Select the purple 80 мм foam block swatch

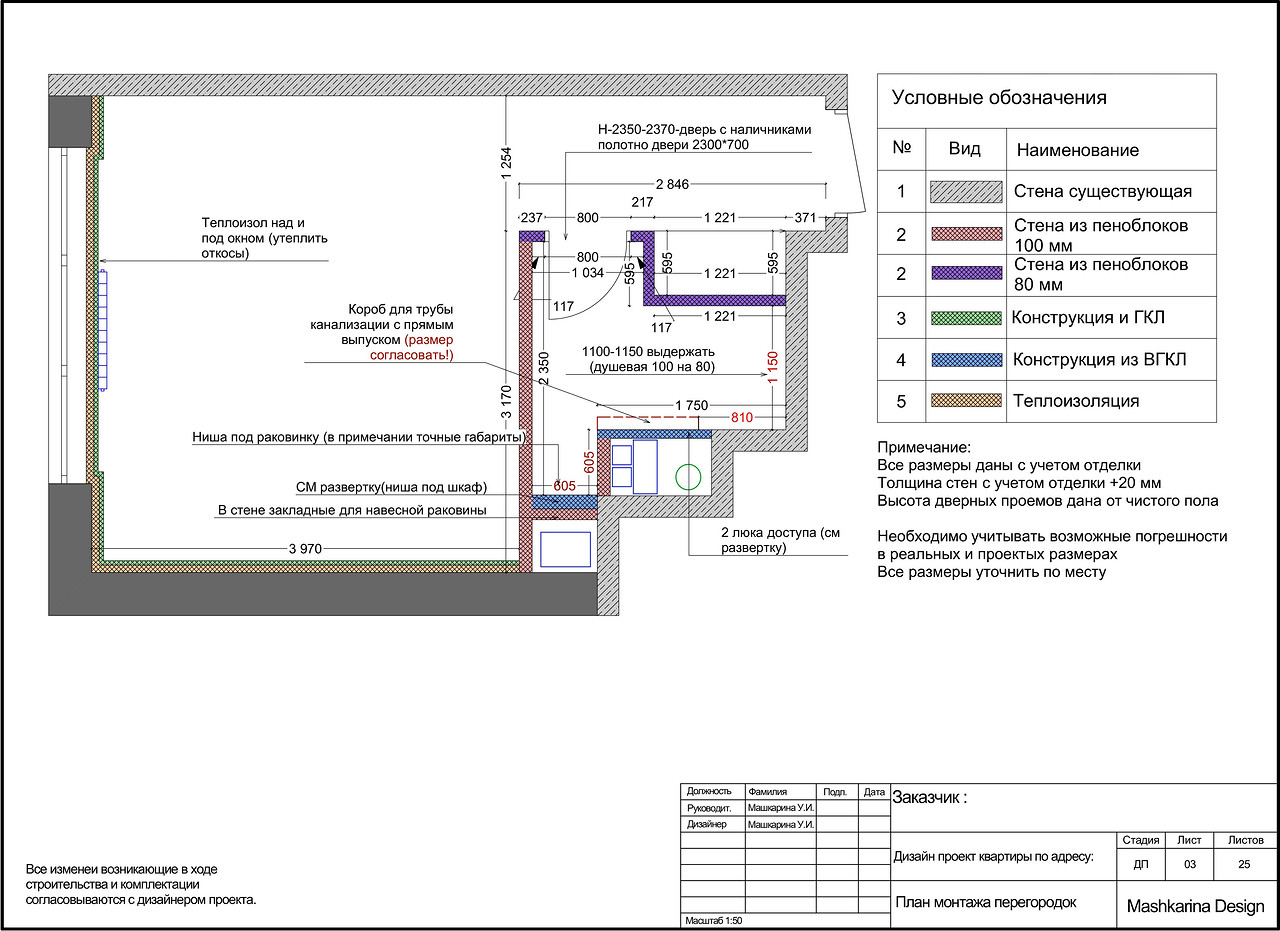tap(965, 275)
